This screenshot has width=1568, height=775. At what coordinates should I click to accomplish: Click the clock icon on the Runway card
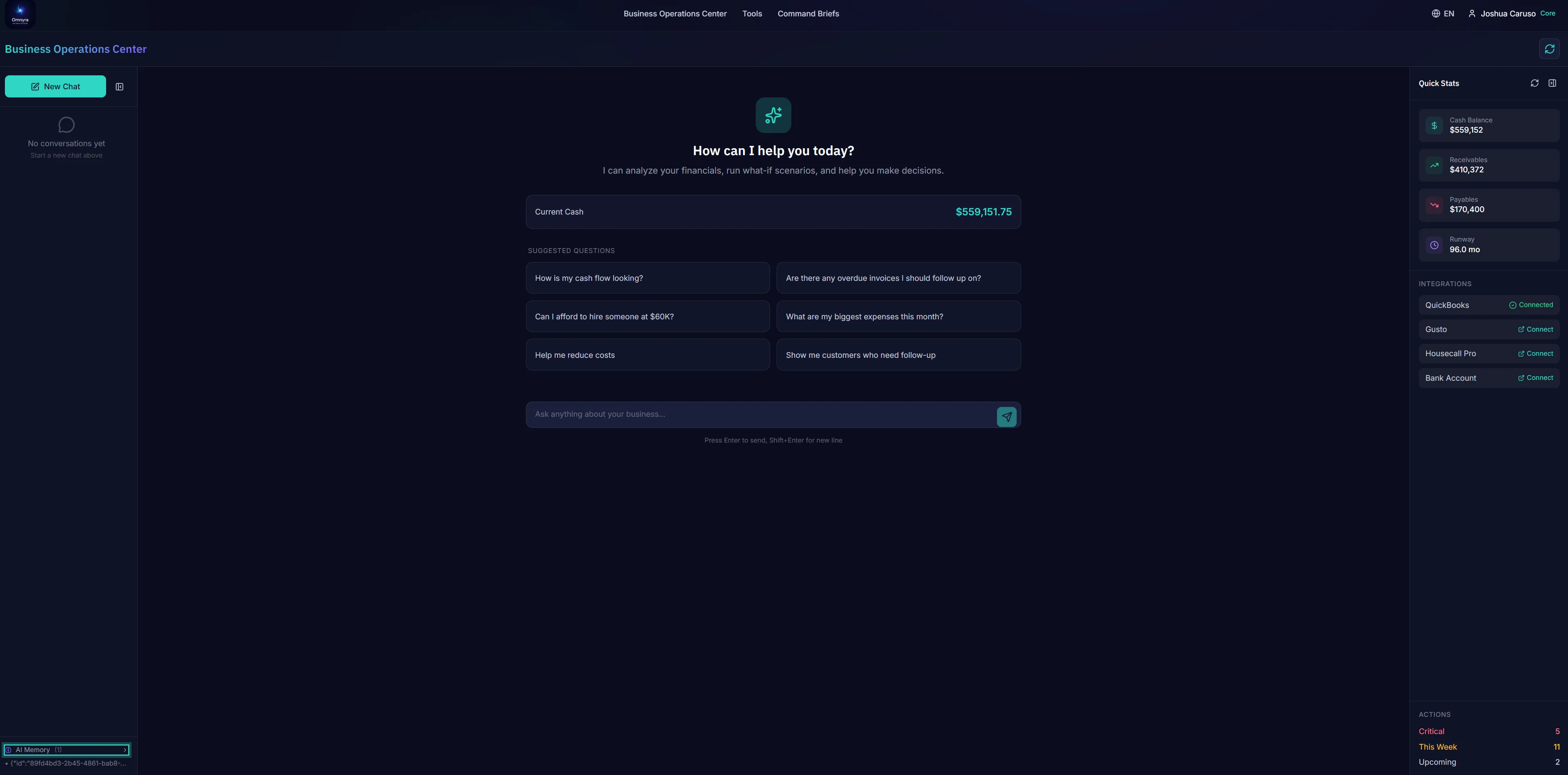click(x=1434, y=245)
